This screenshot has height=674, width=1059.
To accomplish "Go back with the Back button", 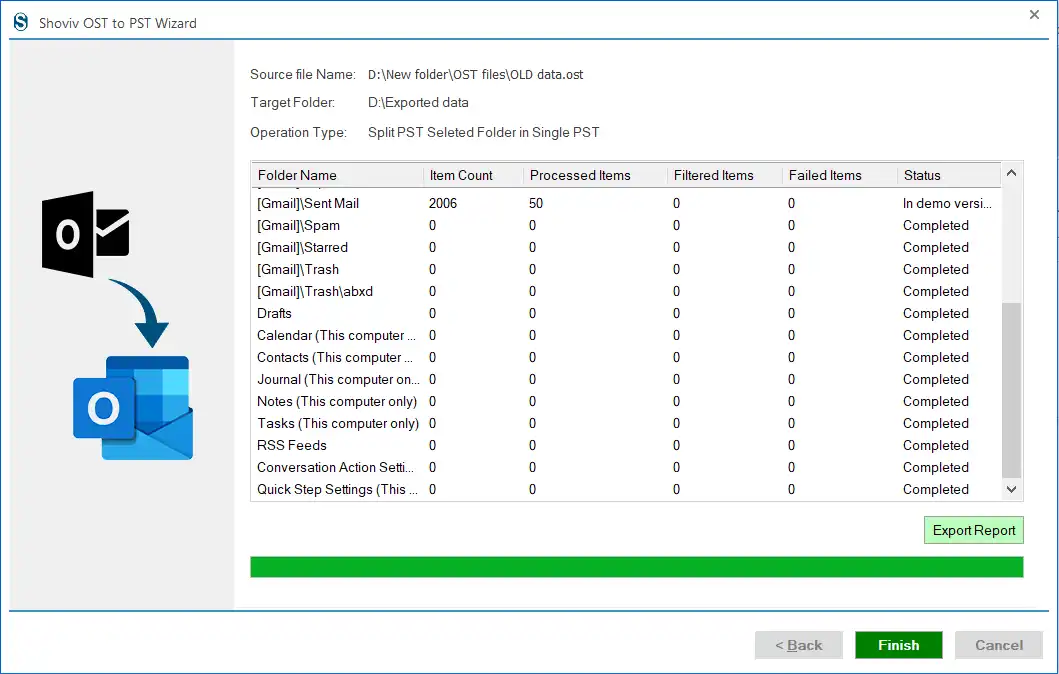I will [x=798, y=645].
